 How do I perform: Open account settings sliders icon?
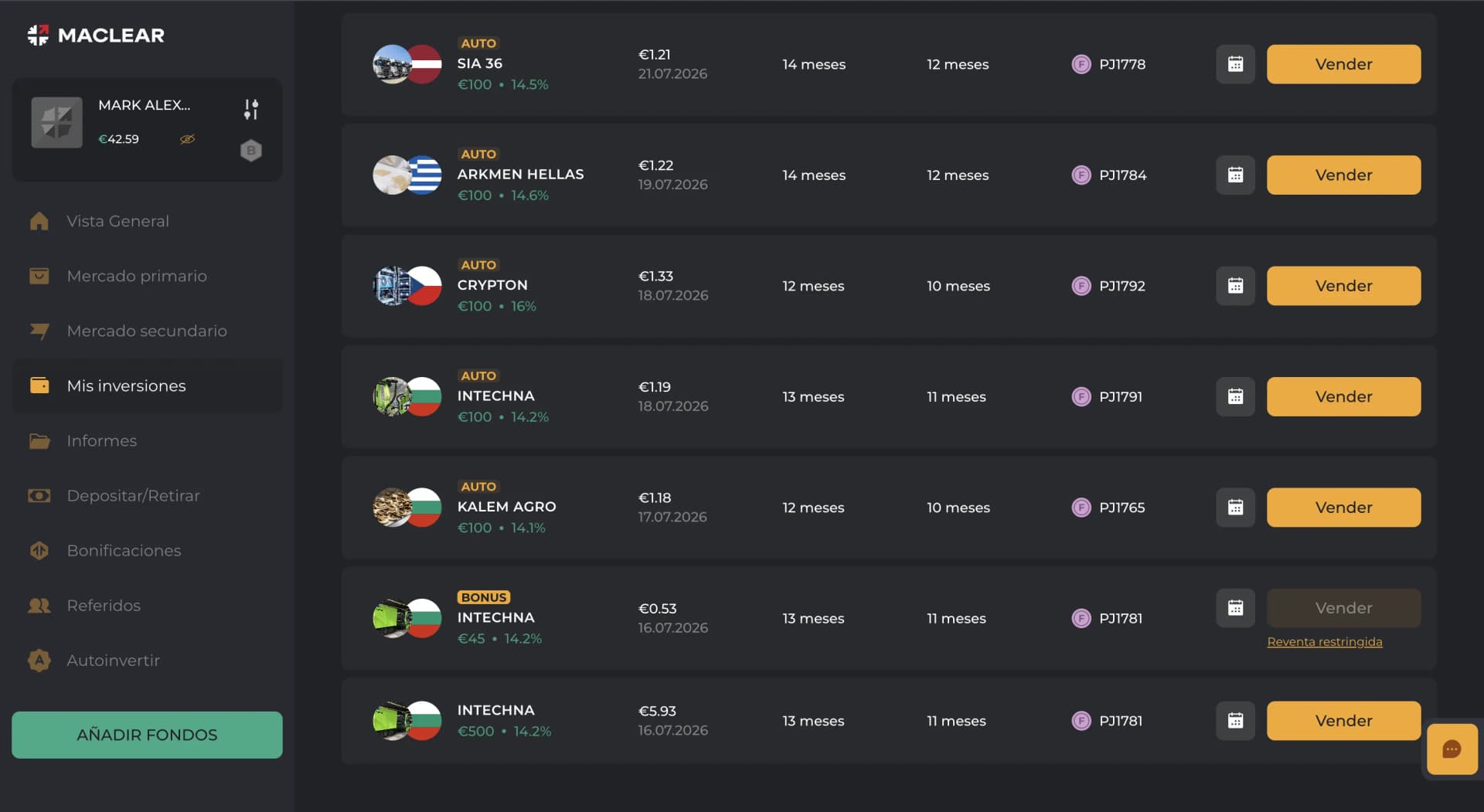pos(250,110)
